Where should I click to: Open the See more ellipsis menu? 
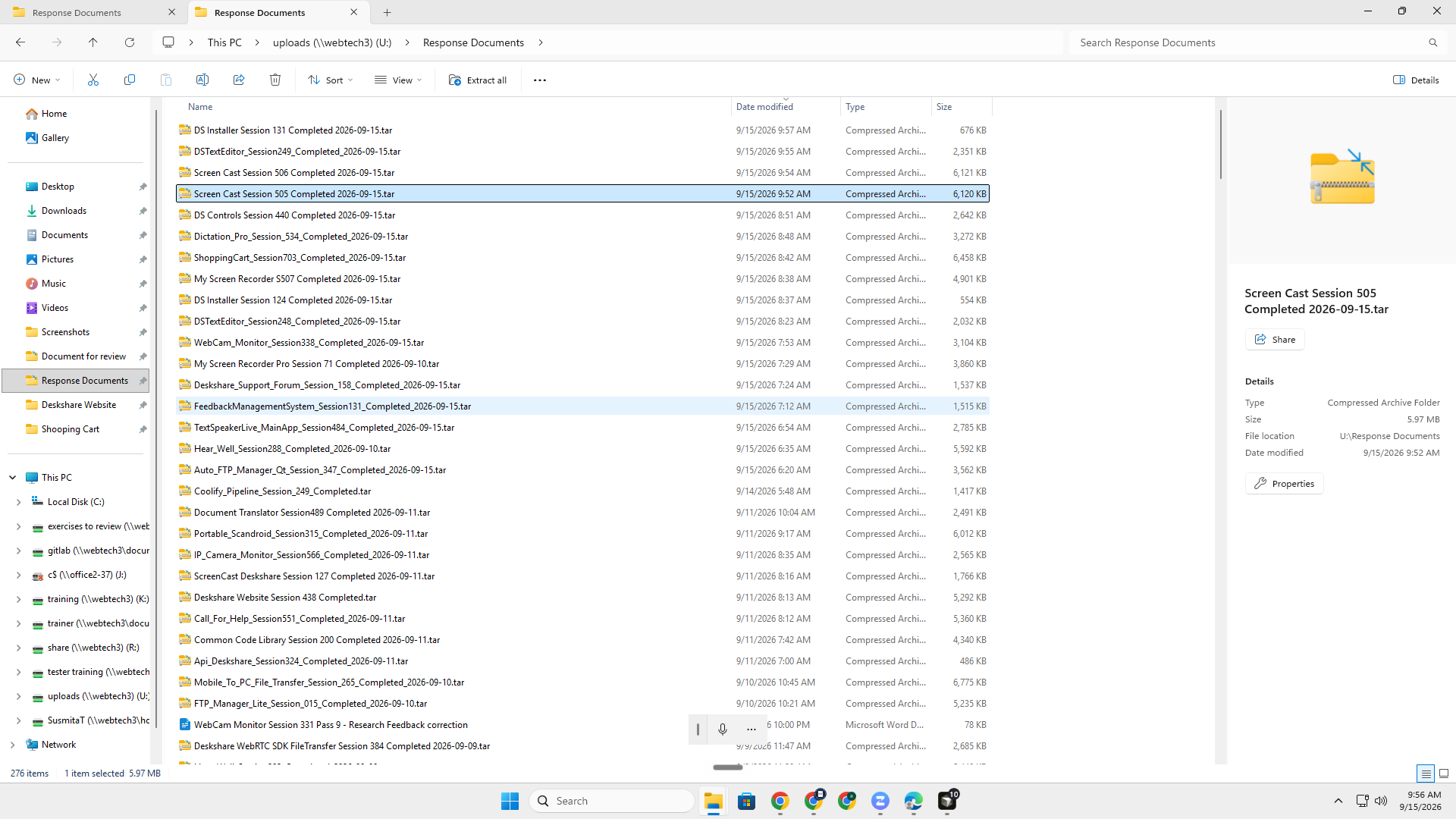pyautogui.click(x=540, y=80)
